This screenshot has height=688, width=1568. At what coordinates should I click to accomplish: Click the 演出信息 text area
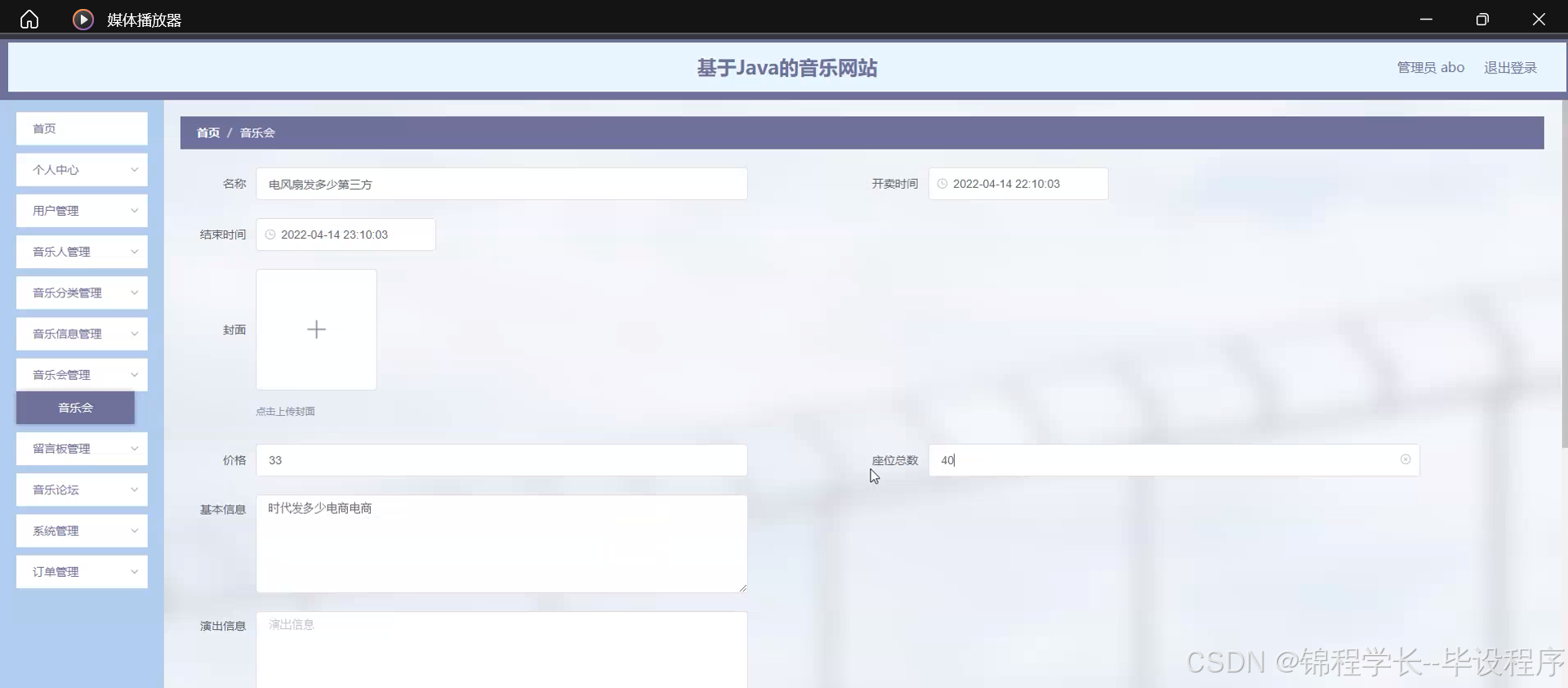501,650
